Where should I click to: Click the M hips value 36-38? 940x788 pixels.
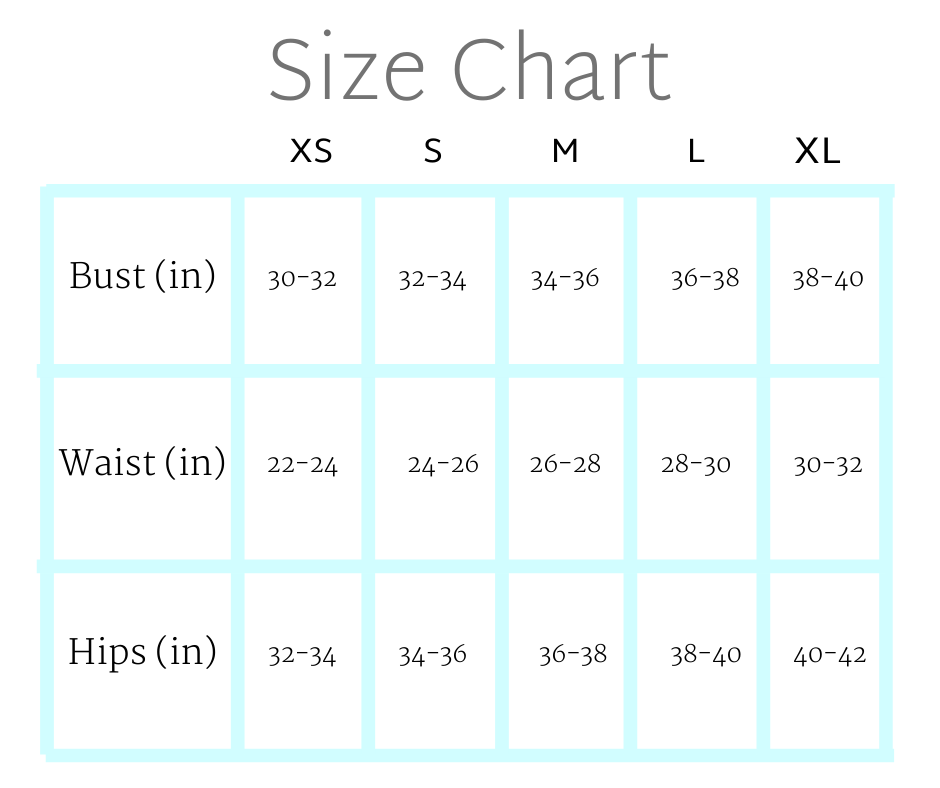(x=573, y=655)
